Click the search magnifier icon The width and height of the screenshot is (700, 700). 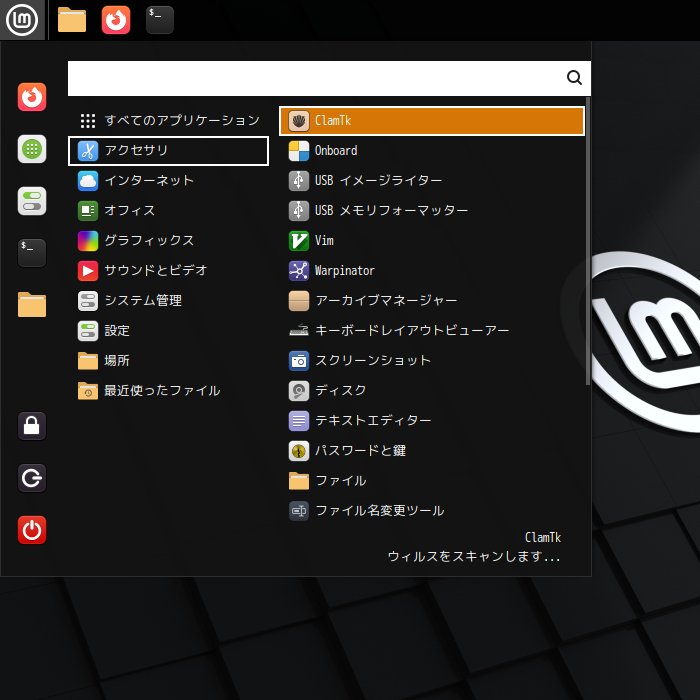(x=574, y=78)
